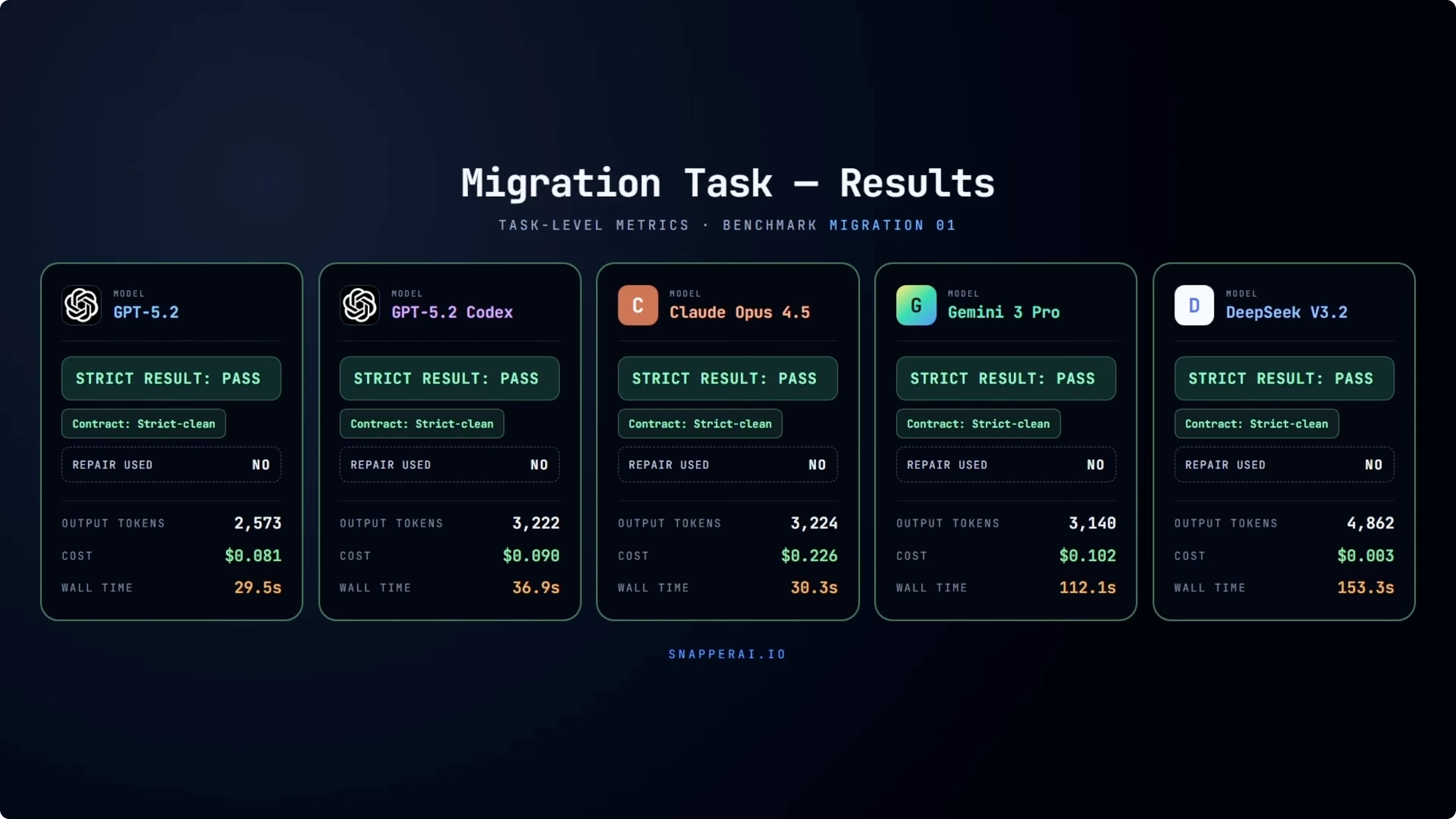Screen dimensions: 1456x819
Task: Select Contract Strict-clean tag on Gemini card
Action: [978, 423]
